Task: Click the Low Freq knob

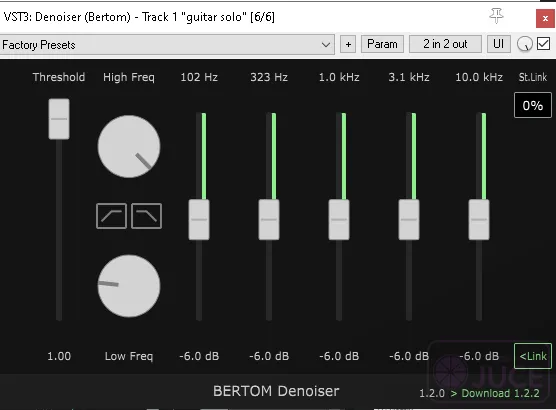Action: pyautogui.click(x=129, y=286)
